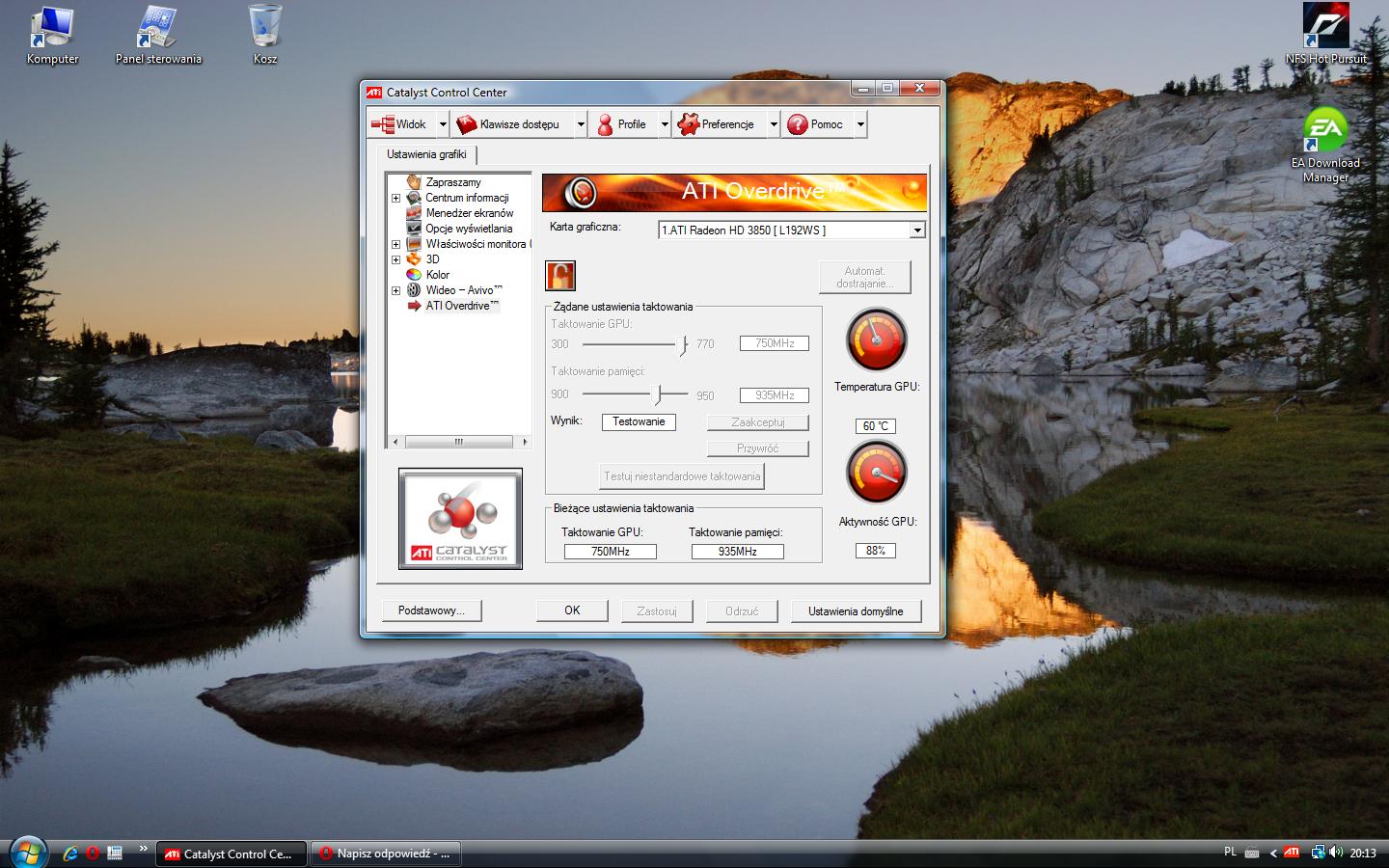Click the Ustawienia domyślne button

[856, 611]
